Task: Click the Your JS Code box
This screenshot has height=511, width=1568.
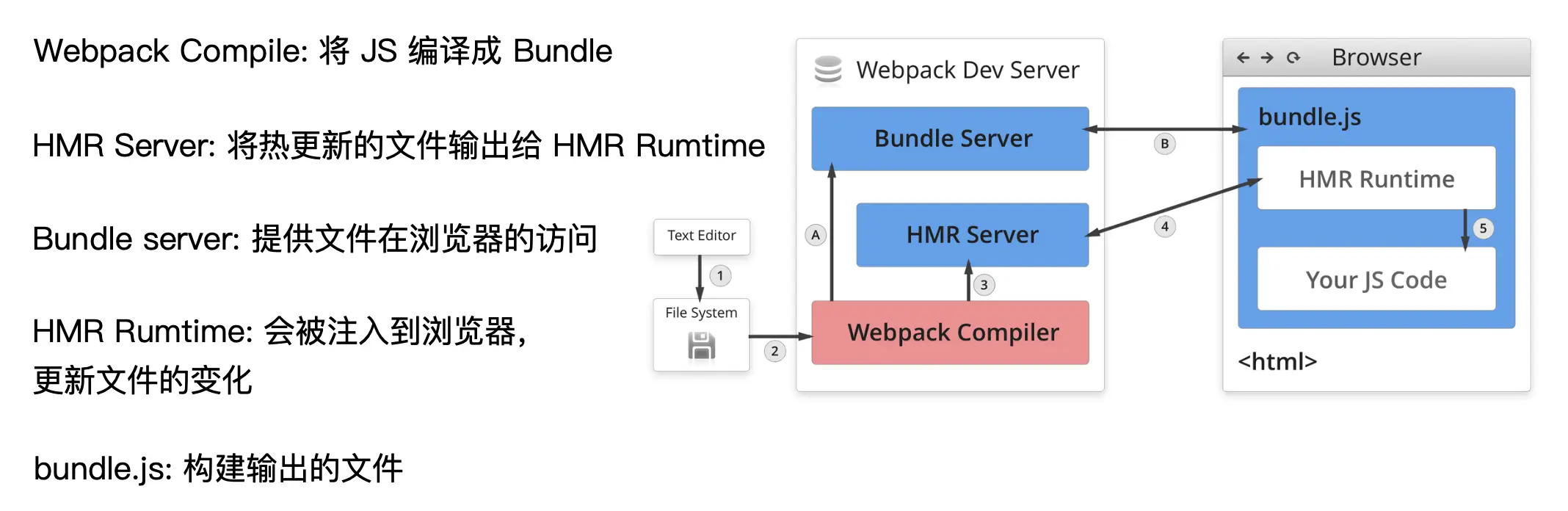Action: click(1376, 279)
